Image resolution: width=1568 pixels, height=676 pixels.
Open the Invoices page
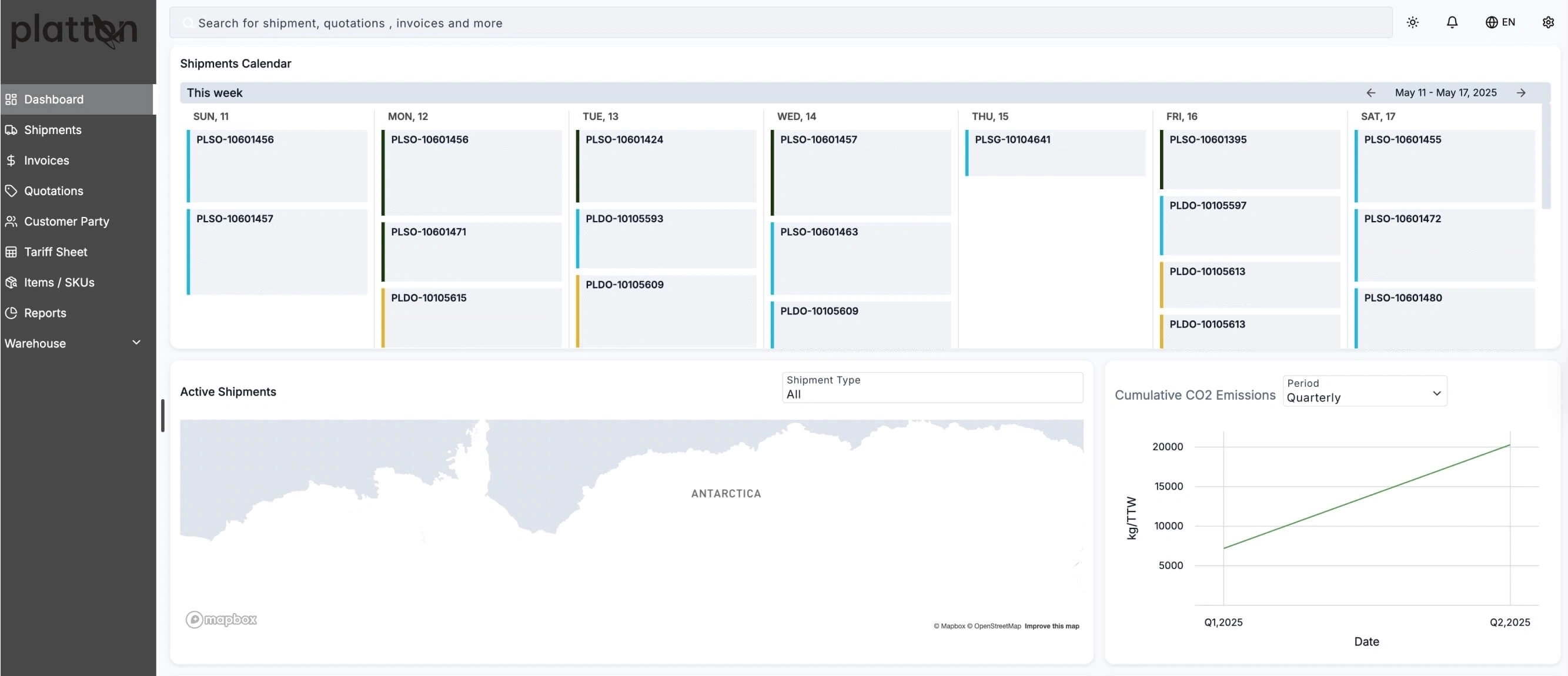pyautogui.click(x=46, y=160)
